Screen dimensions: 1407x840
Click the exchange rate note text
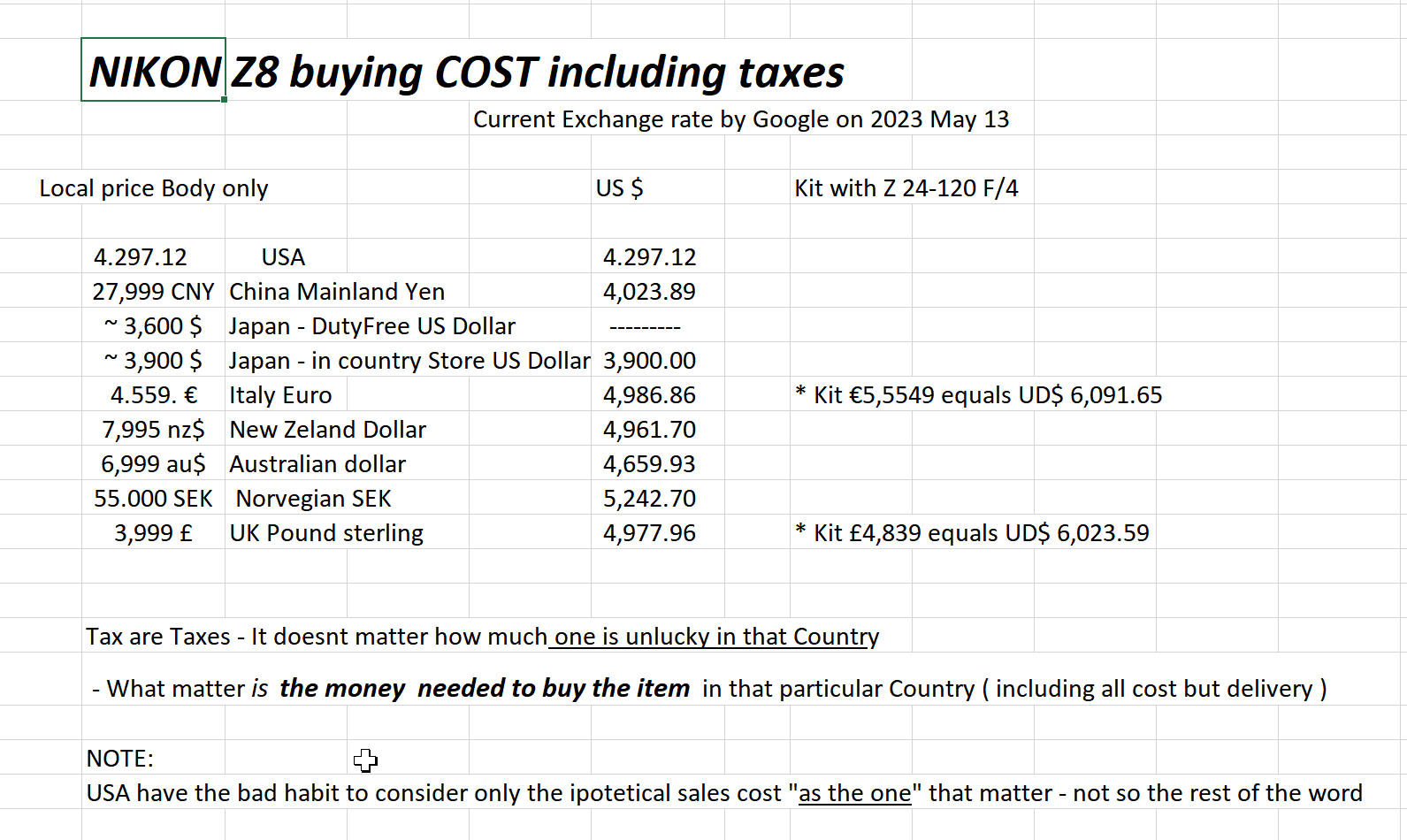click(x=740, y=119)
